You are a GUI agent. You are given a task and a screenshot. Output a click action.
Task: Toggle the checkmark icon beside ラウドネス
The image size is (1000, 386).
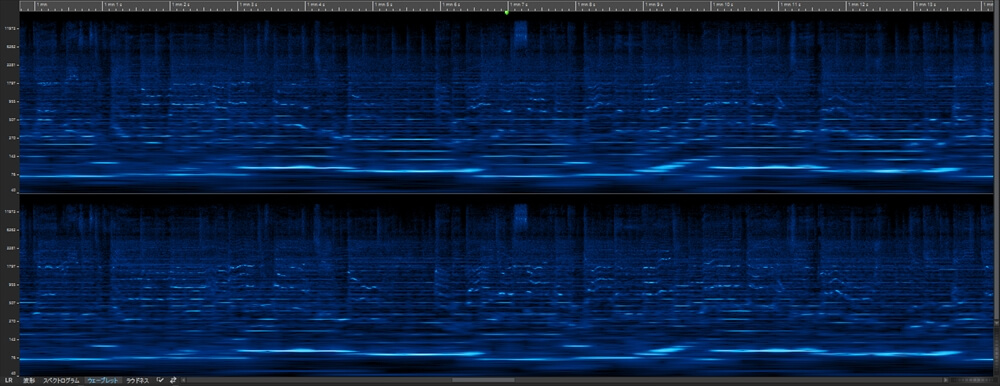click(x=160, y=380)
